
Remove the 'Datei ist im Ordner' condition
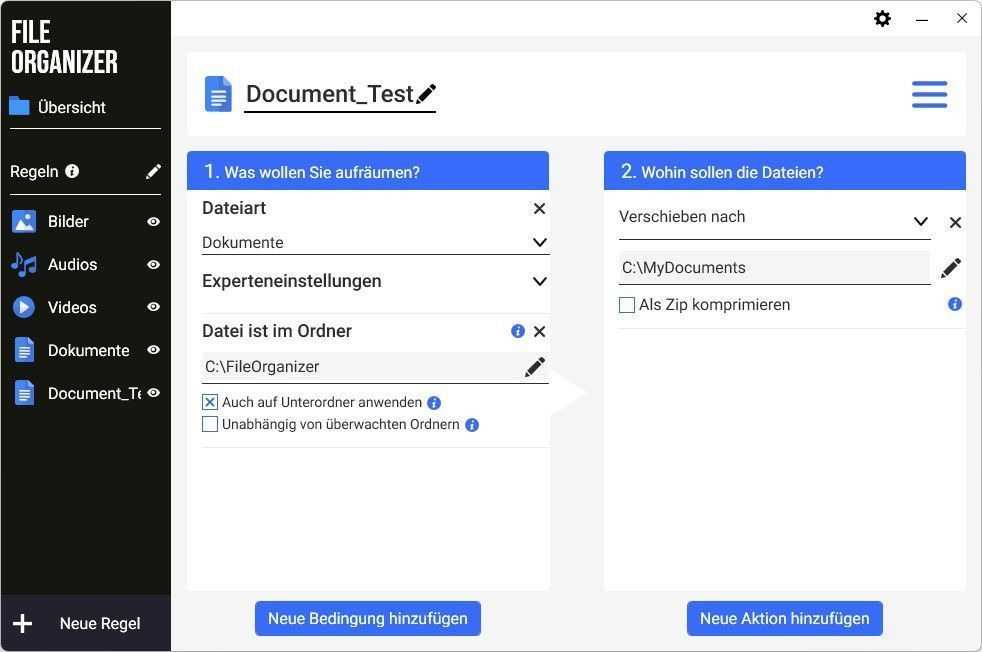(539, 331)
